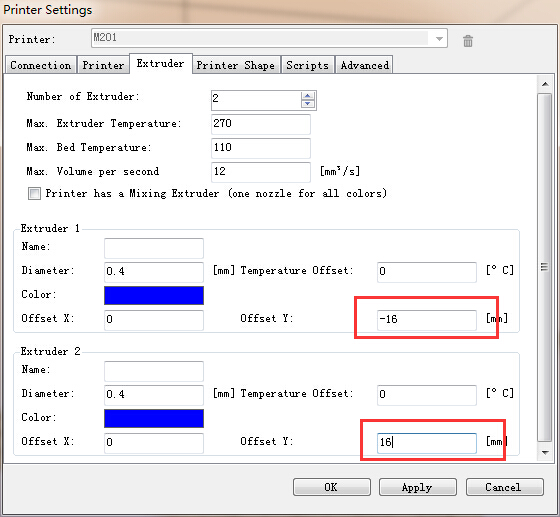Click scrollbar down arrow

pos(545,453)
